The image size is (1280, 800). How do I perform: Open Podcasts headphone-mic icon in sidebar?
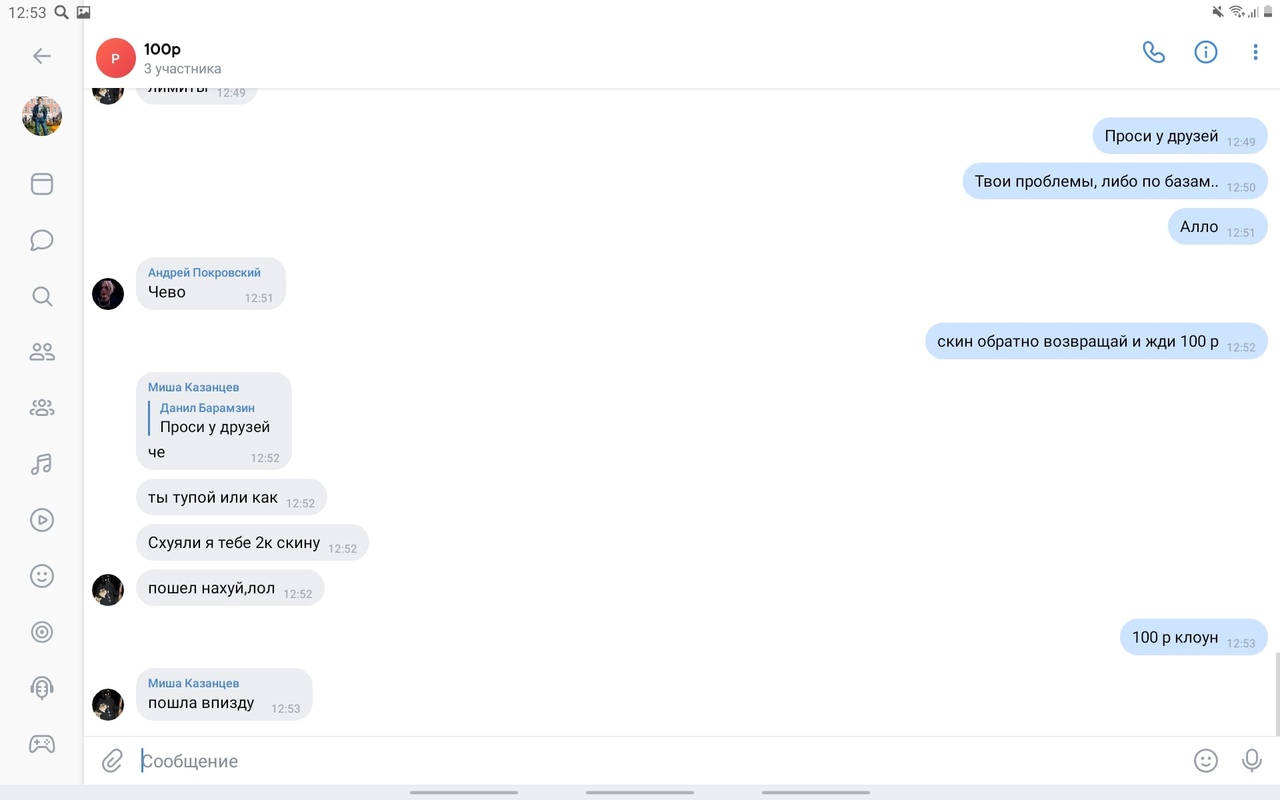pyautogui.click(x=42, y=688)
